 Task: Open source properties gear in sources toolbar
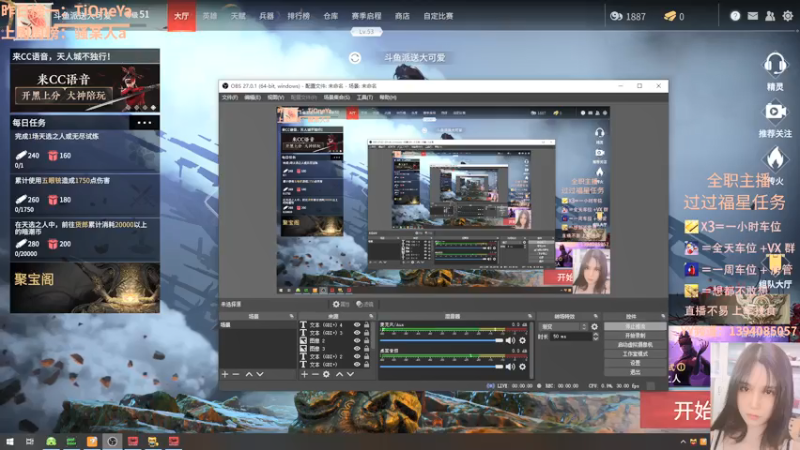click(327, 374)
